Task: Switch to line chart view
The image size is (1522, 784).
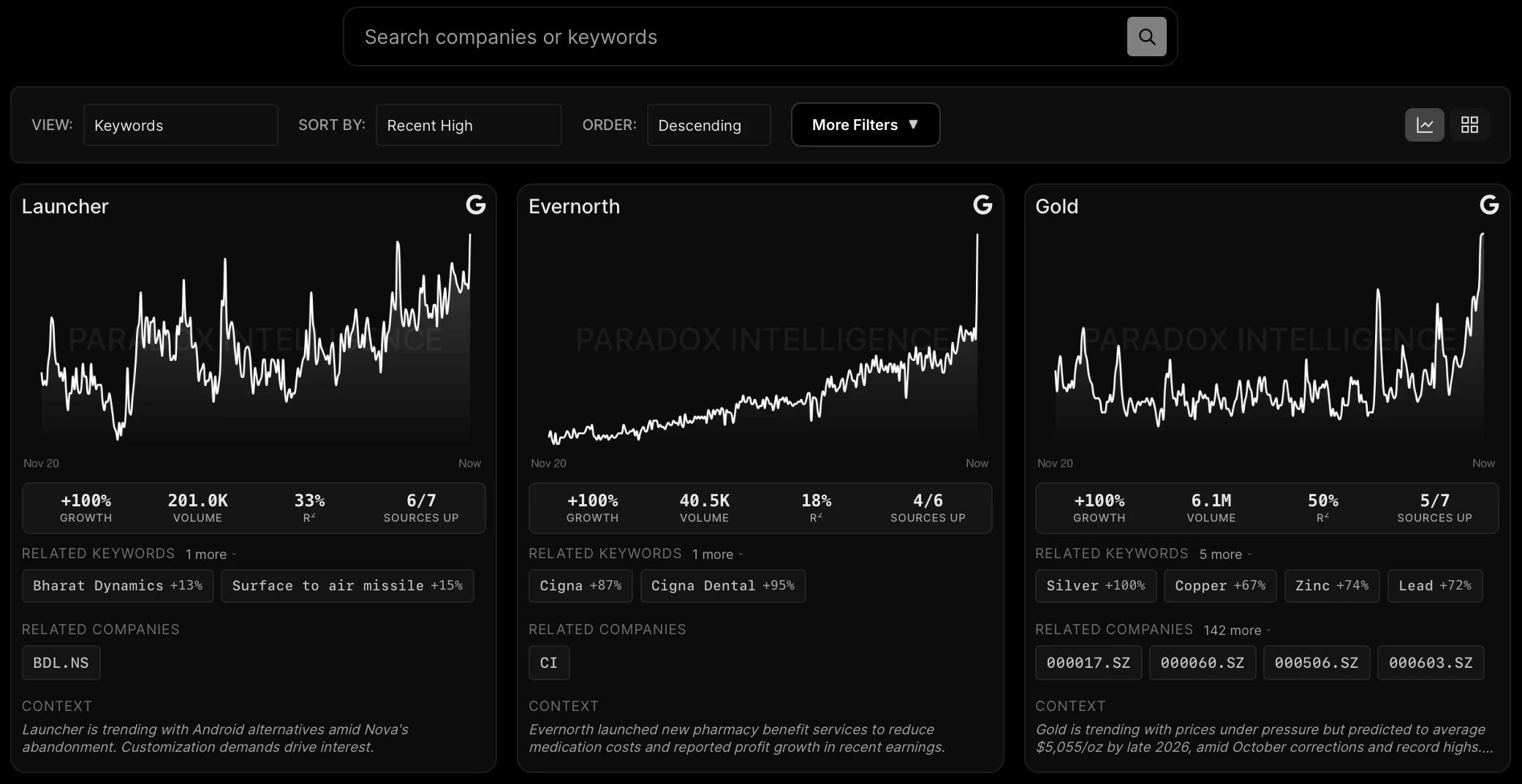Action: point(1424,124)
